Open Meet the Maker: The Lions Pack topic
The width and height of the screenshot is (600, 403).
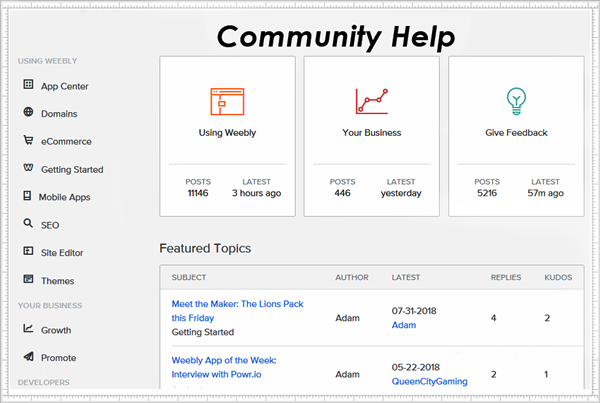coord(237,311)
